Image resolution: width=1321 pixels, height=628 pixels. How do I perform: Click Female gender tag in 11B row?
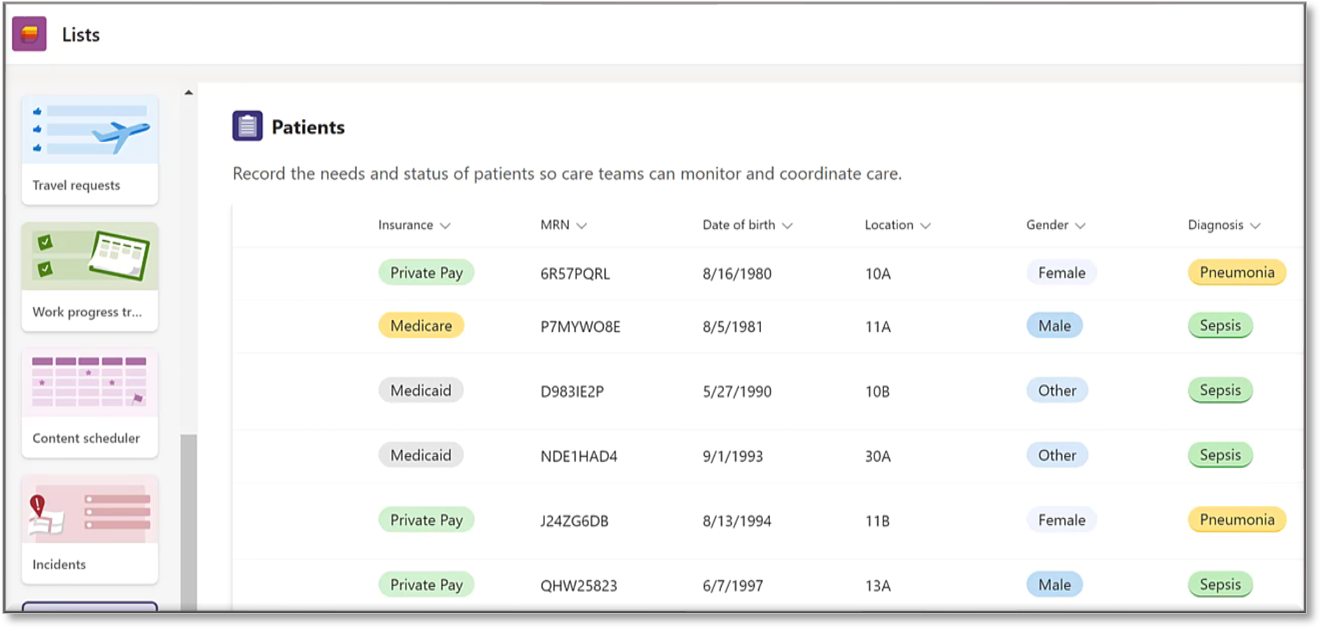[x=1061, y=520]
